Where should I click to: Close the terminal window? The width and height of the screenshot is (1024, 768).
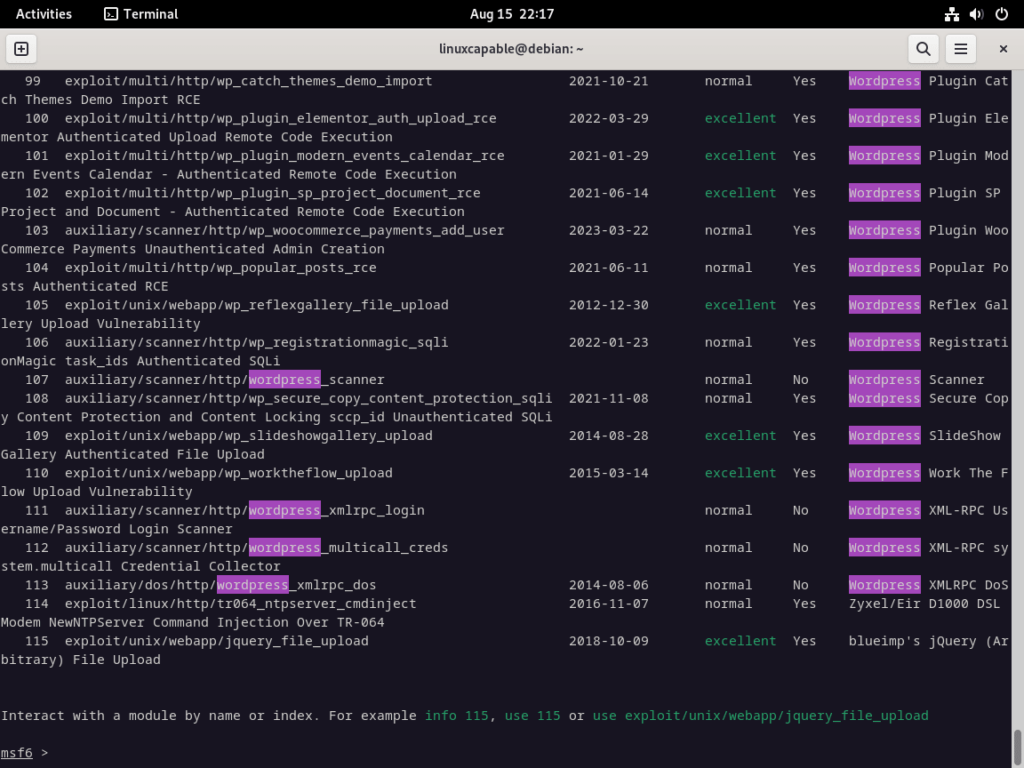click(1003, 49)
